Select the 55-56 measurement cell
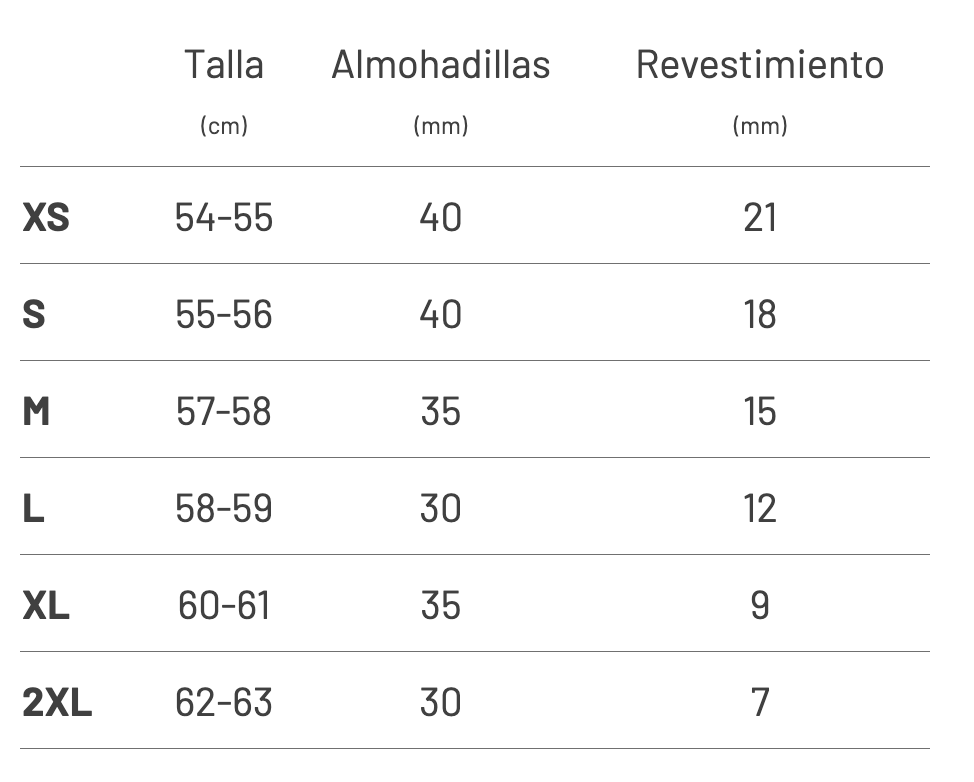Screen dimensions: 974x782 (224, 314)
